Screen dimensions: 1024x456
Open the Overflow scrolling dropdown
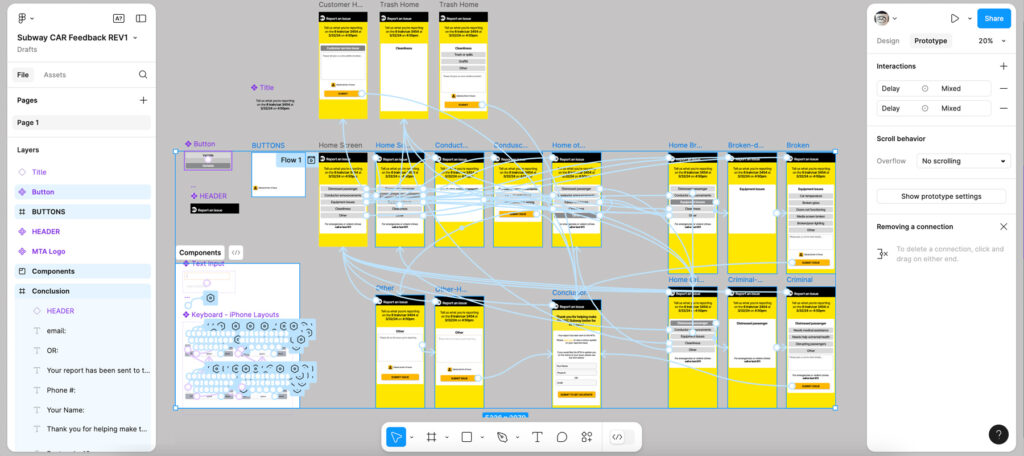pyautogui.click(x=964, y=161)
